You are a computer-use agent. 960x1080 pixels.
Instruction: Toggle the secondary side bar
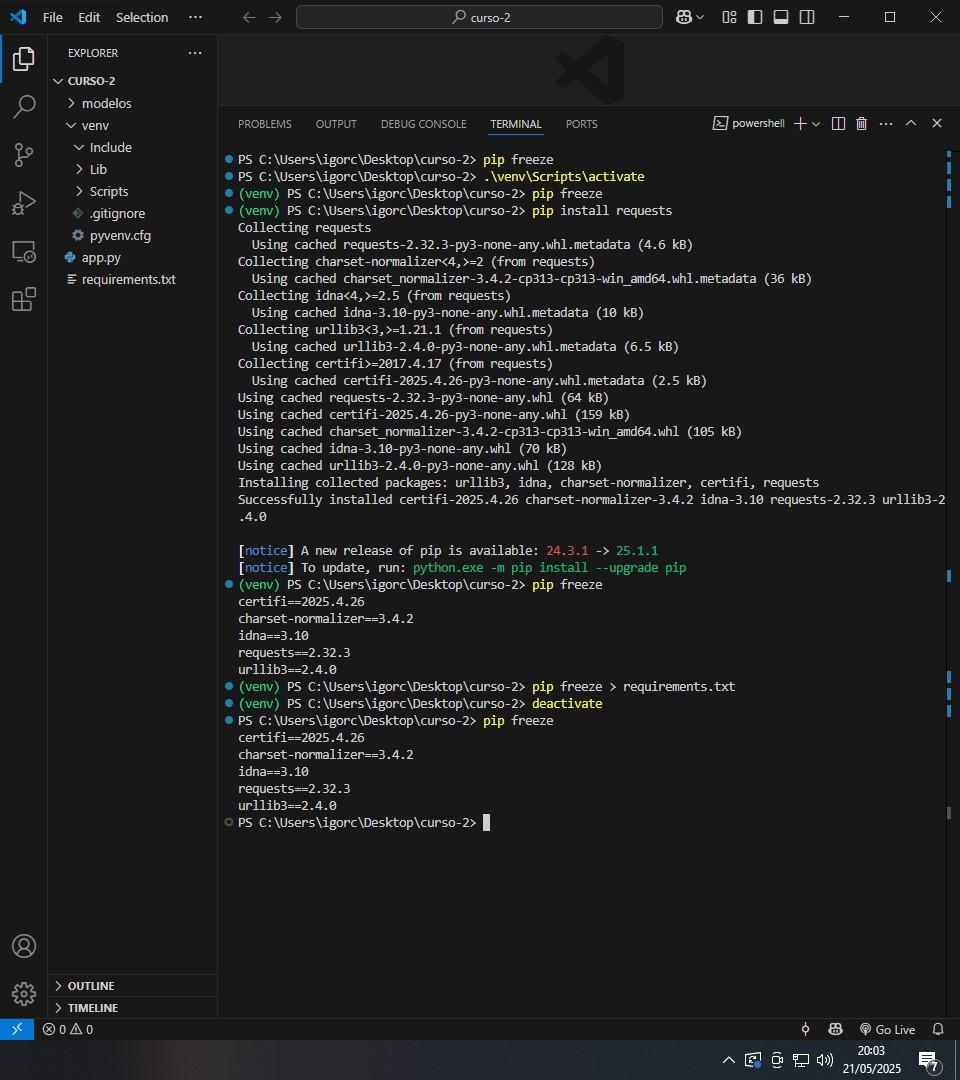[x=807, y=17]
